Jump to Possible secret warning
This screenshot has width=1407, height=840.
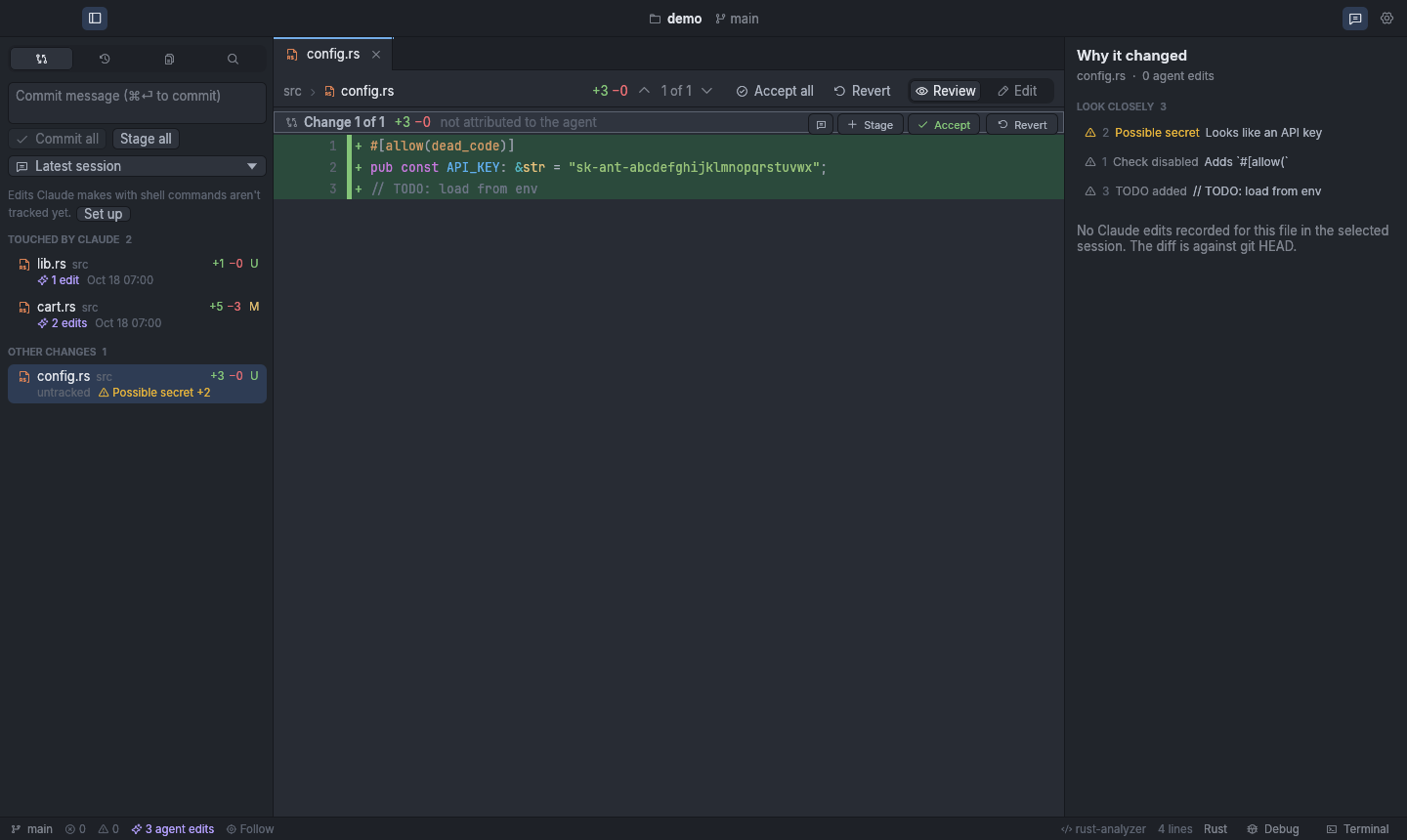[x=1235, y=133]
